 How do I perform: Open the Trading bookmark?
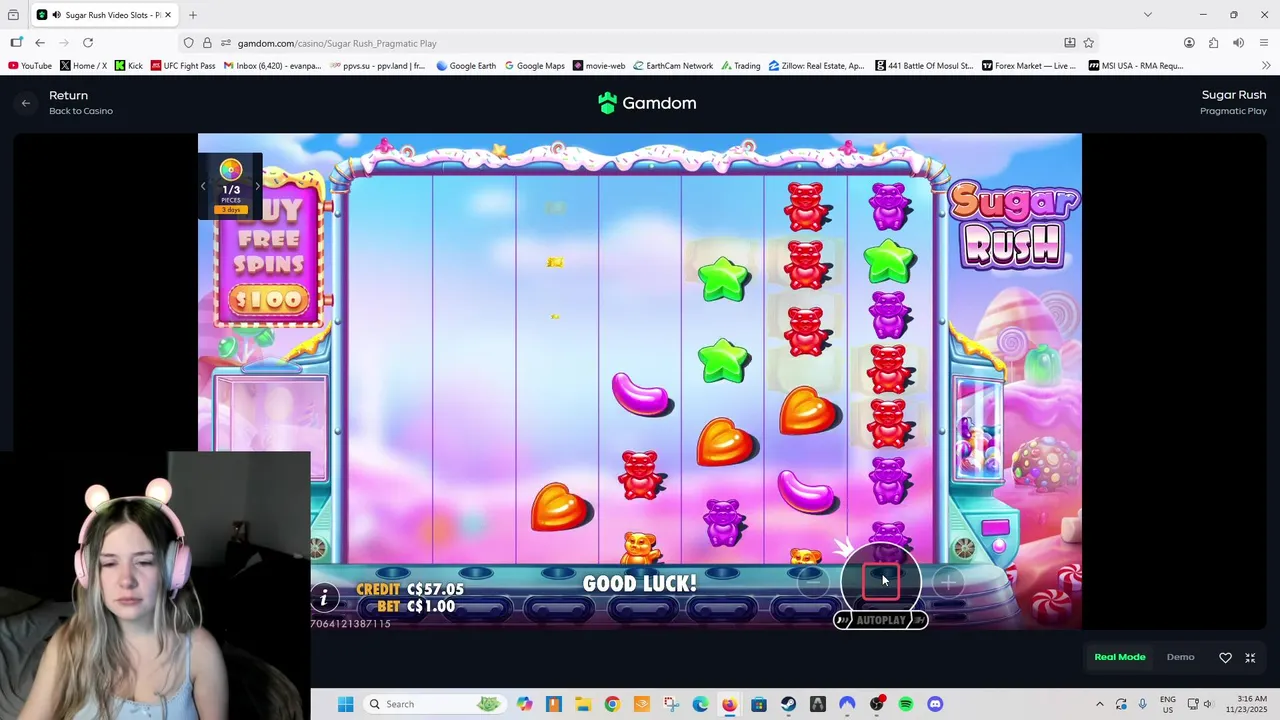pos(740,66)
